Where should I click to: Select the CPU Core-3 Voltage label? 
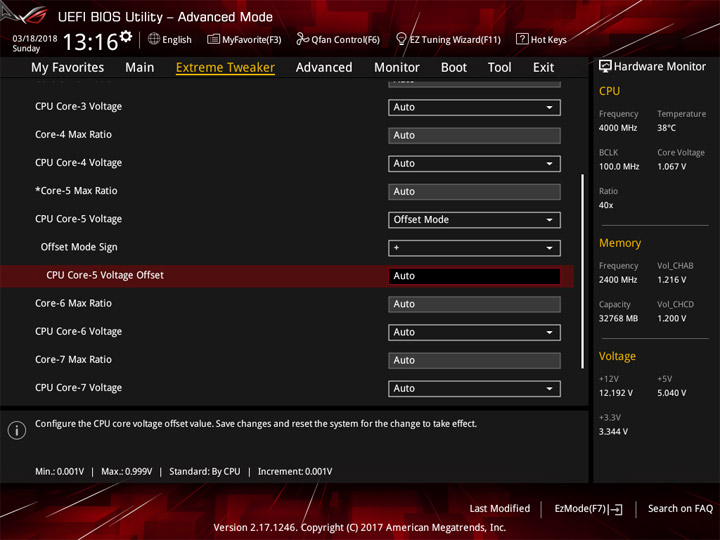[79, 107]
